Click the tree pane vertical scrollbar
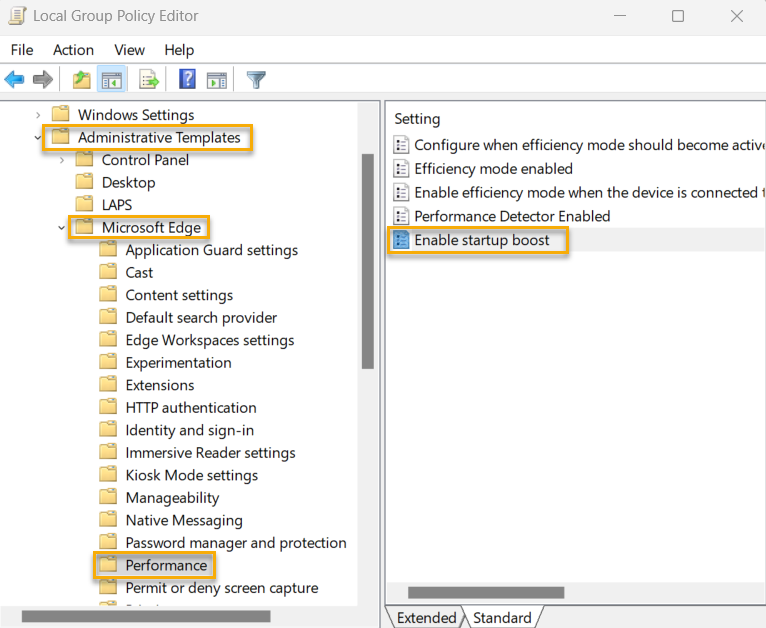The height and width of the screenshot is (628, 766). click(366, 260)
